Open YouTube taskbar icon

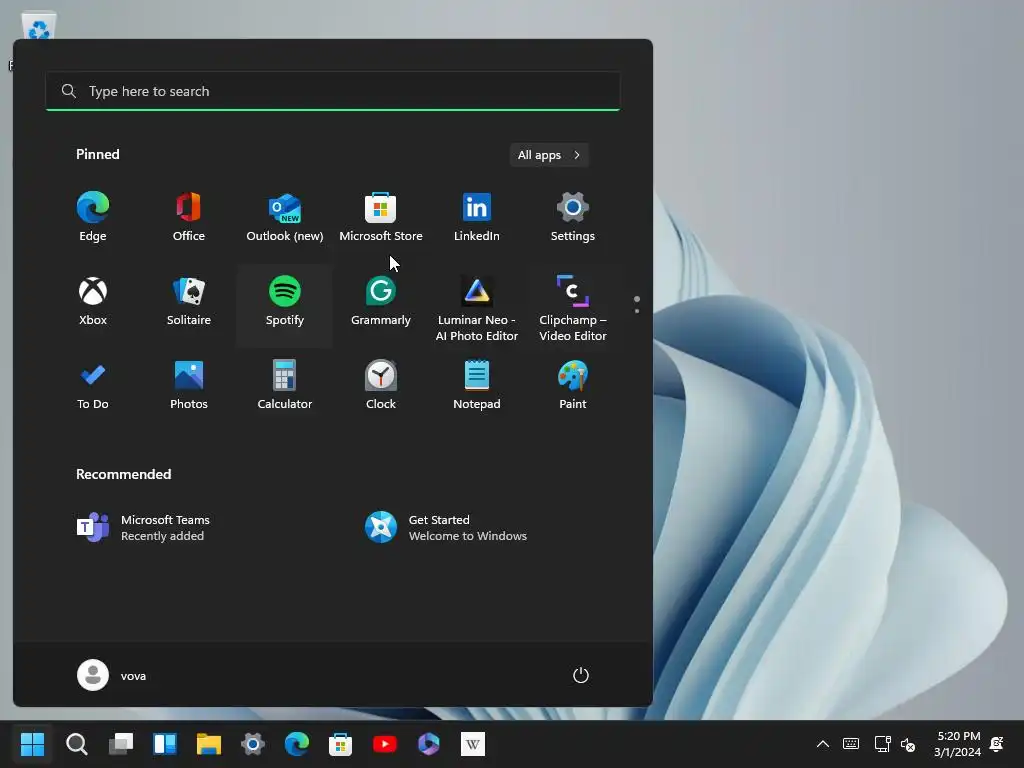pyautogui.click(x=385, y=744)
